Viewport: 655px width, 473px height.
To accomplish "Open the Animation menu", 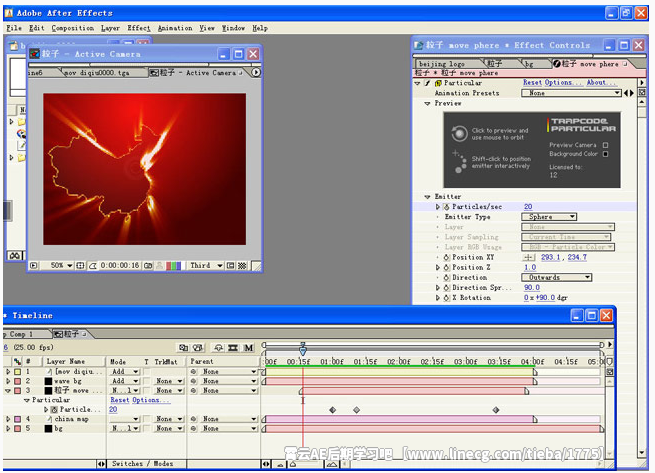I will (x=175, y=28).
